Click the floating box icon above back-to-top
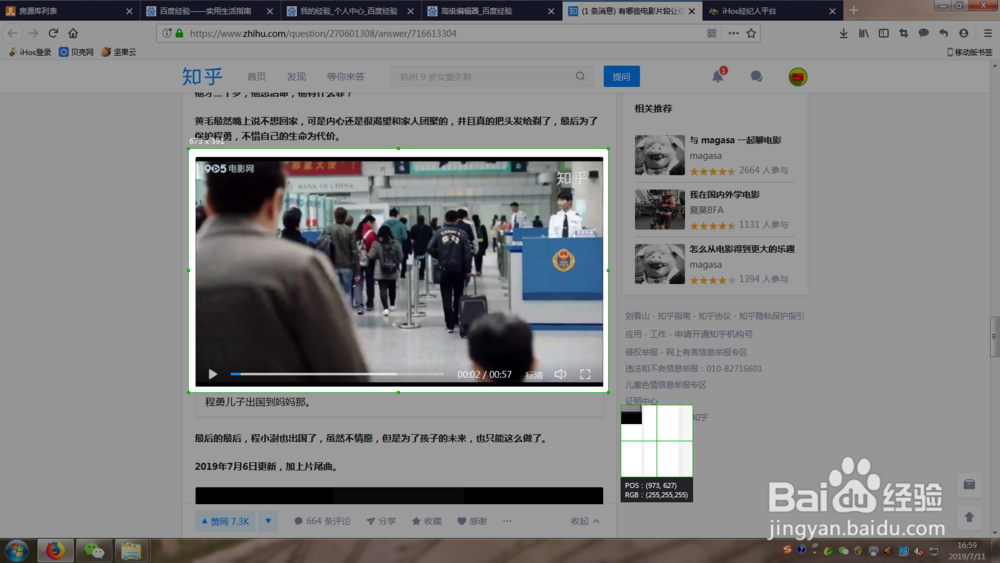 point(969,485)
